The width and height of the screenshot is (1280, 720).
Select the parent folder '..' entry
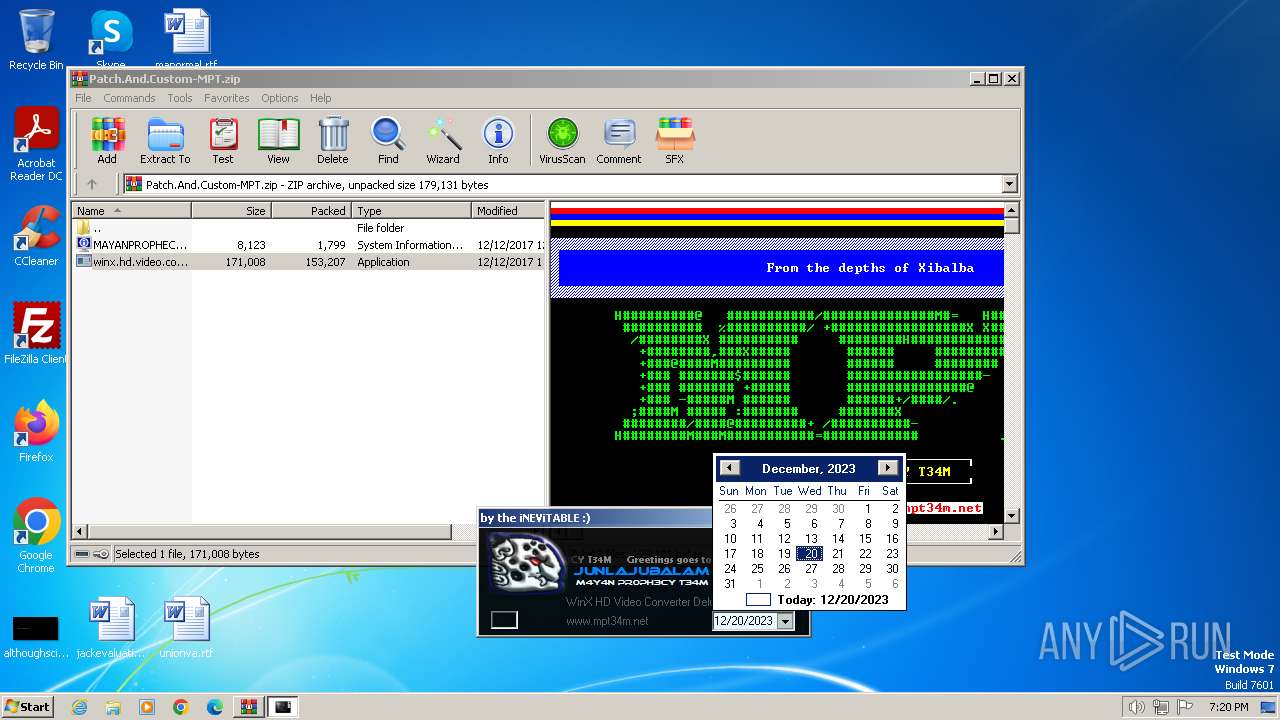pyautogui.click(x=308, y=228)
